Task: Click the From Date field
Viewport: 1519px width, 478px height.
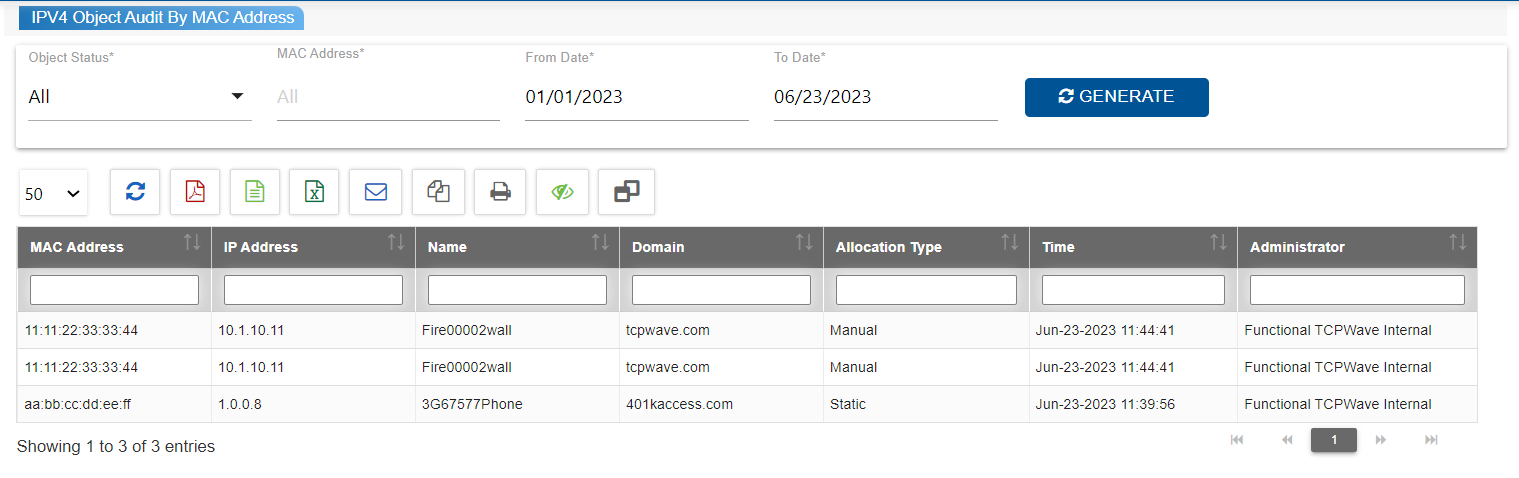Action: (636, 97)
